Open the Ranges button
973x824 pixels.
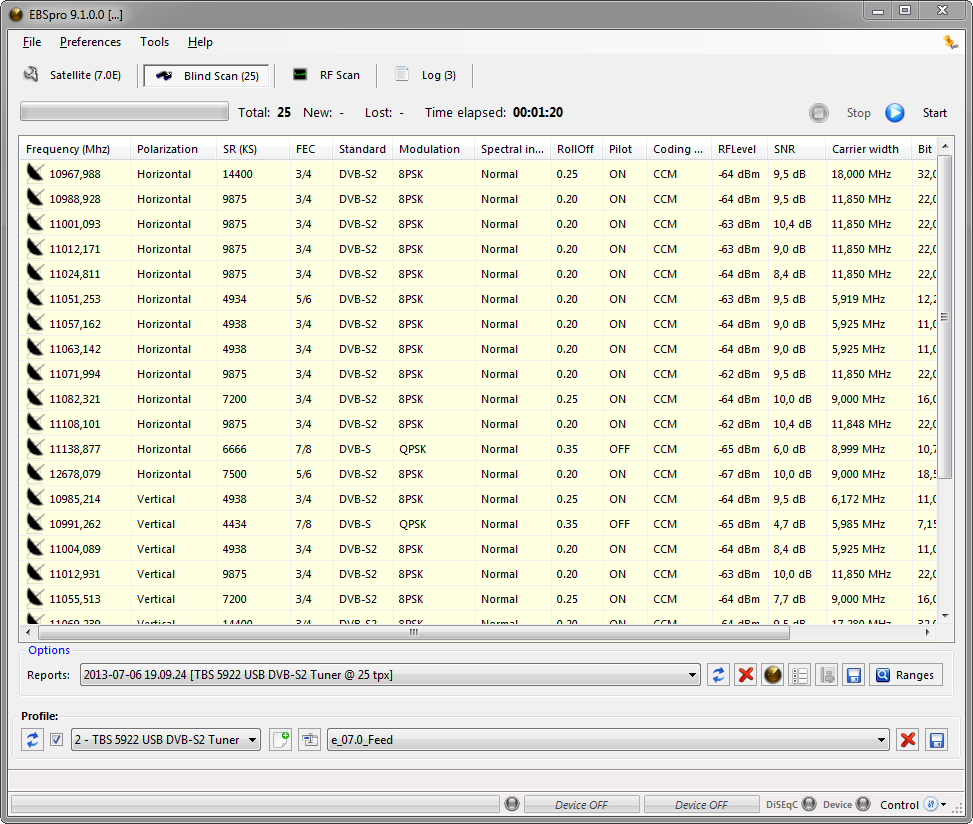[905, 674]
